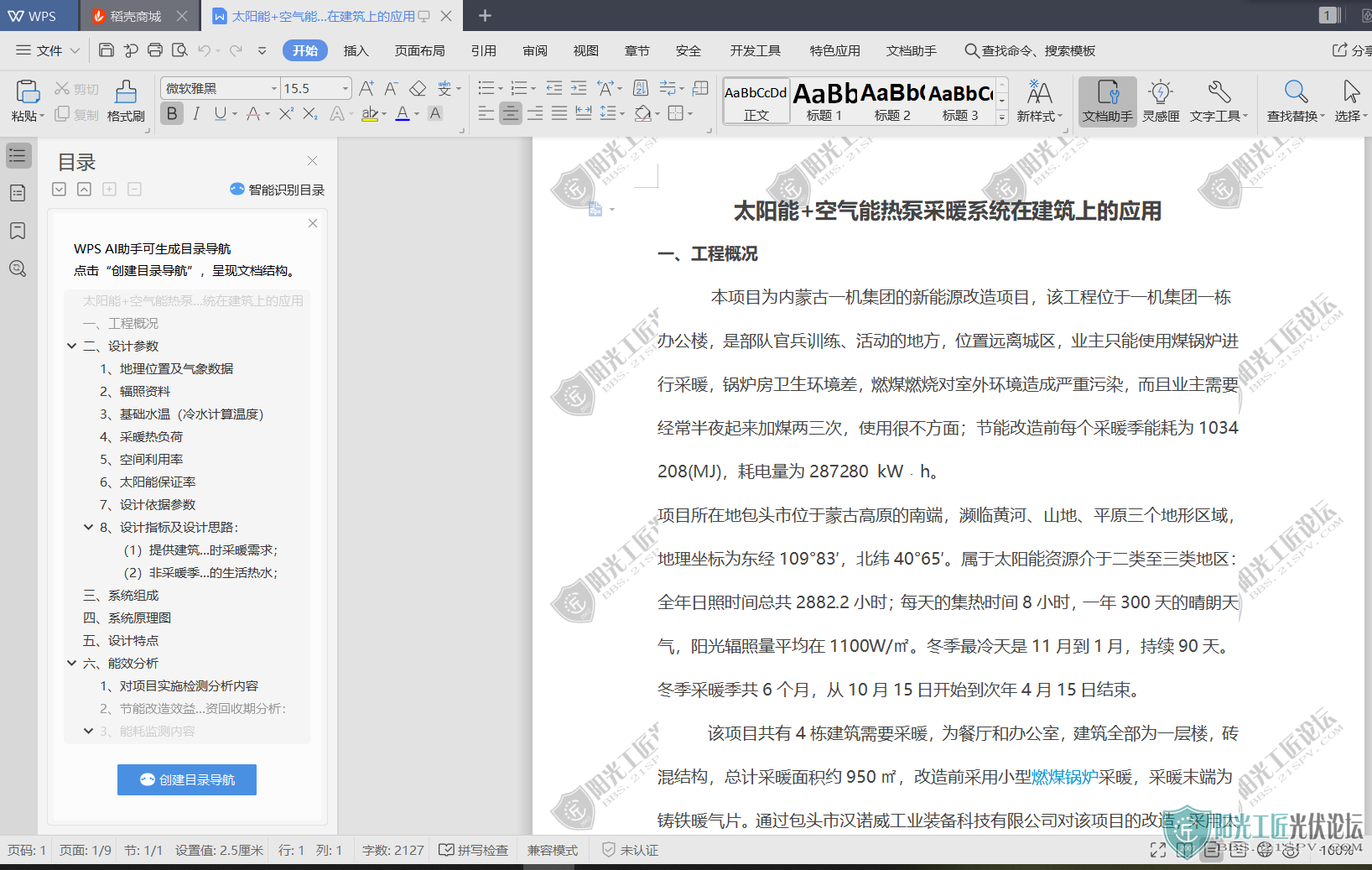Toggle the outline navigation sidebar icon
This screenshot has width=1372, height=870.
coord(18,155)
